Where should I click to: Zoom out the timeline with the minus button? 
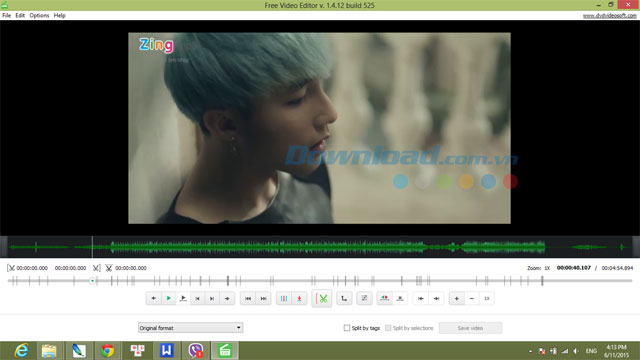(472, 298)
